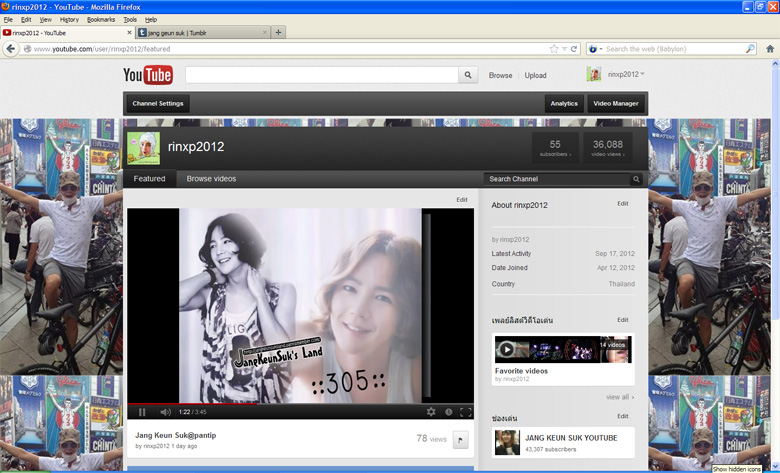Switch to the Browse videos tab
The height and width of the screenshot is (473, 780).
coord(211,179)
